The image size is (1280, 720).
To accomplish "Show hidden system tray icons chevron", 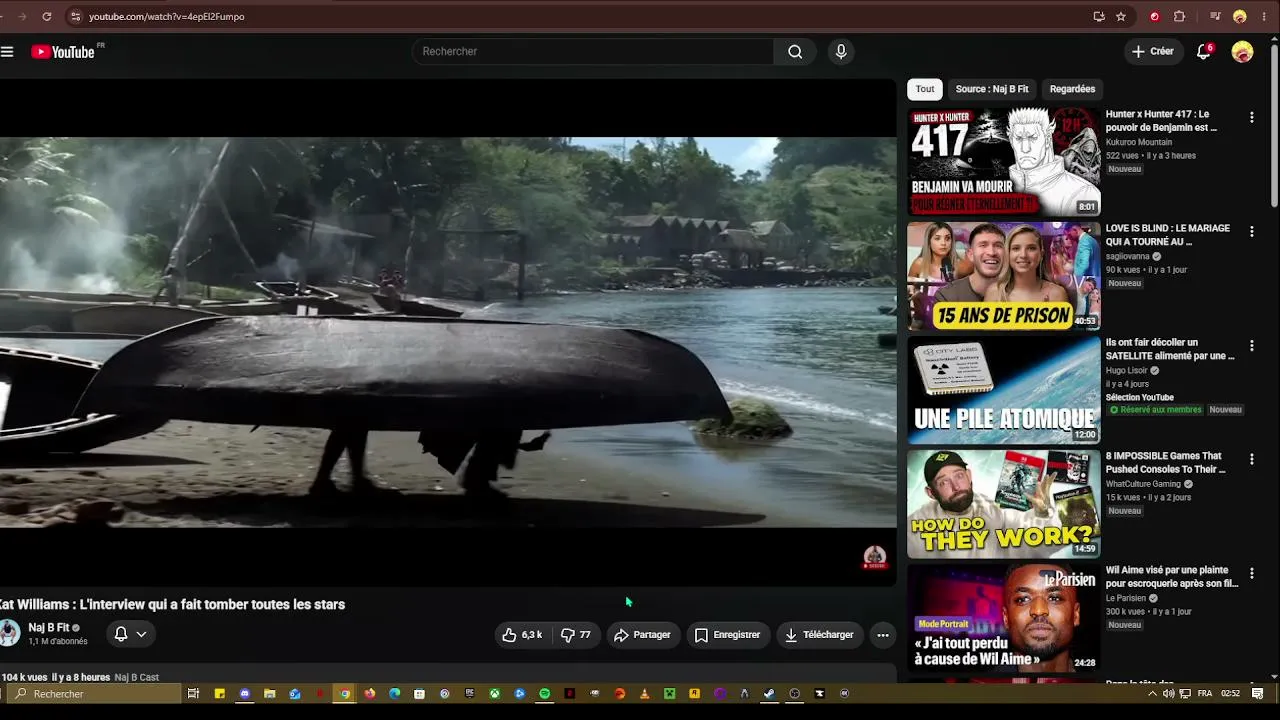I will tap(1152, 693).
